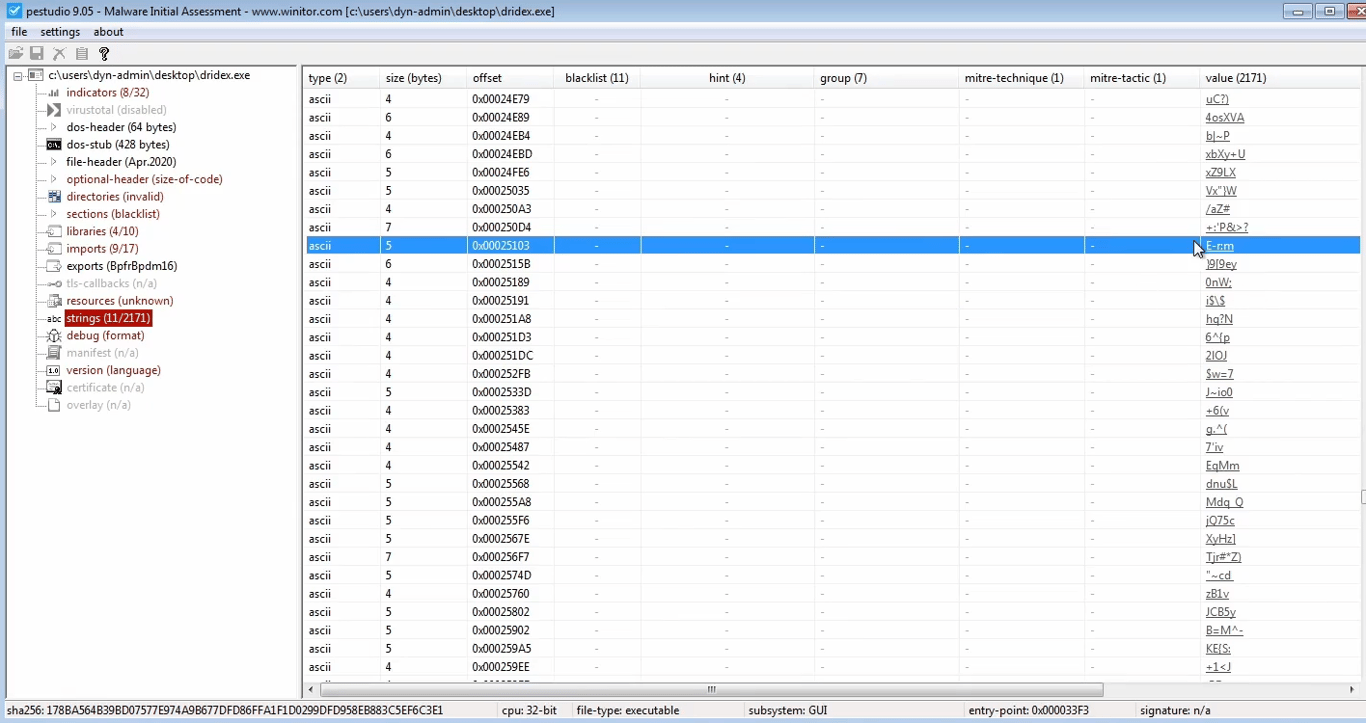Click the virustotal node icon

tap(54, 110)
